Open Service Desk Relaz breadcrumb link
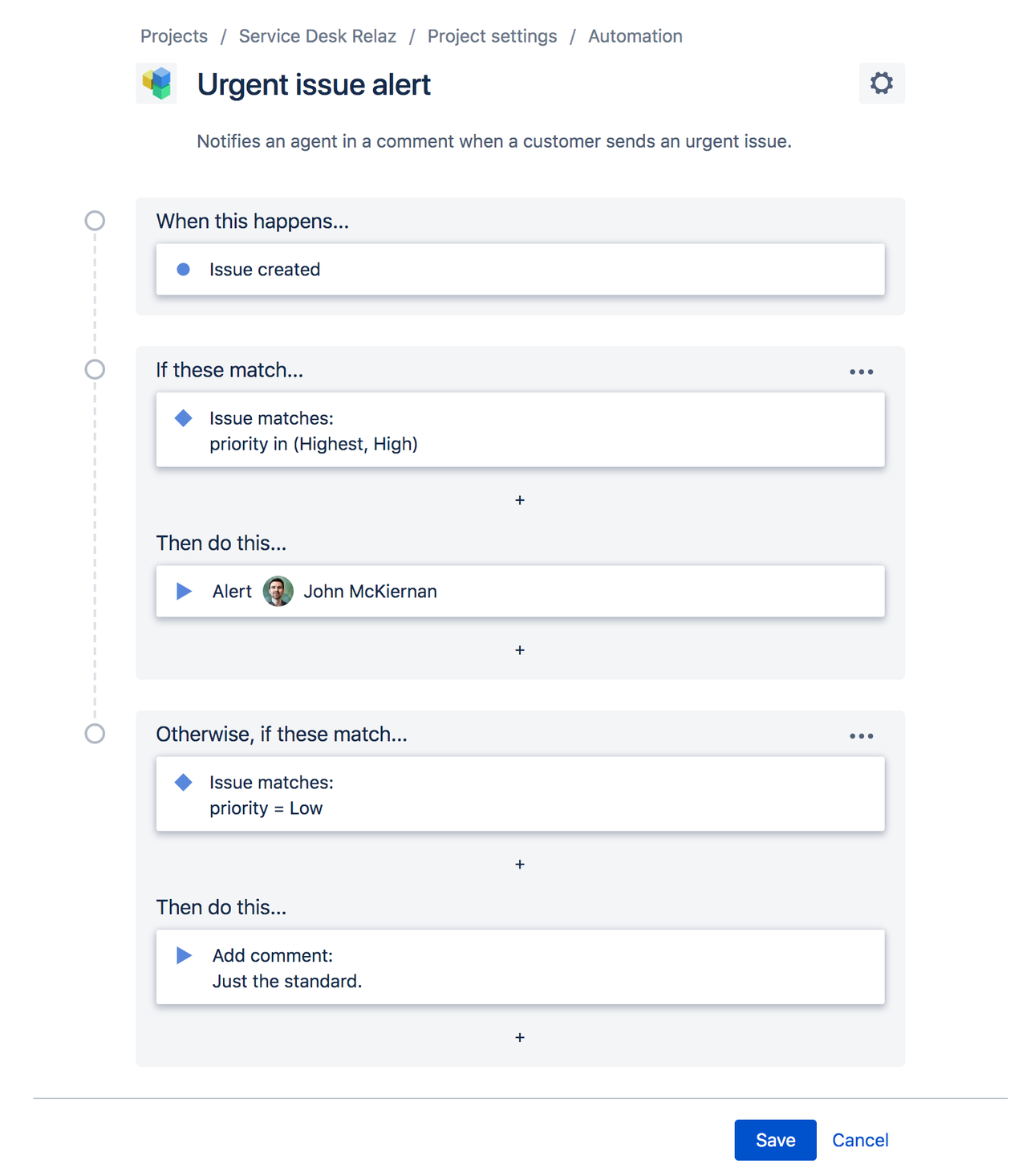This screenshot has height=1176, width=1027. (x=318, y=36)
